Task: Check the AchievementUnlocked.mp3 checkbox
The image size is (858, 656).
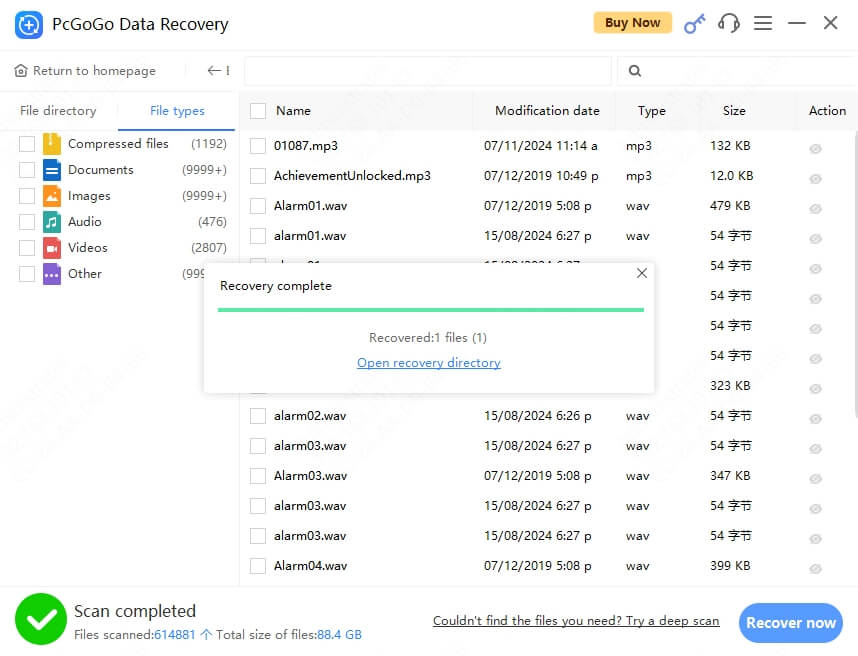Action: (258, 176)
